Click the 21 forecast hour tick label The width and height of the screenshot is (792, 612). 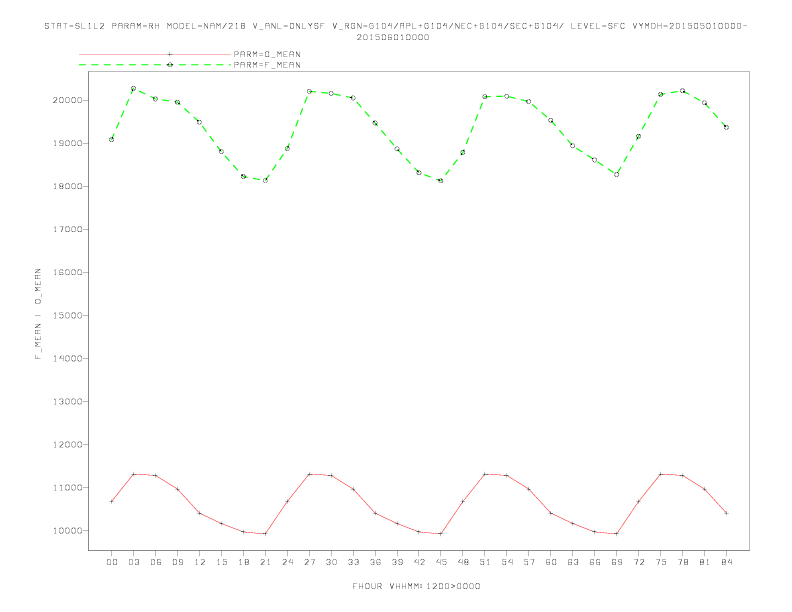(265, 562)
